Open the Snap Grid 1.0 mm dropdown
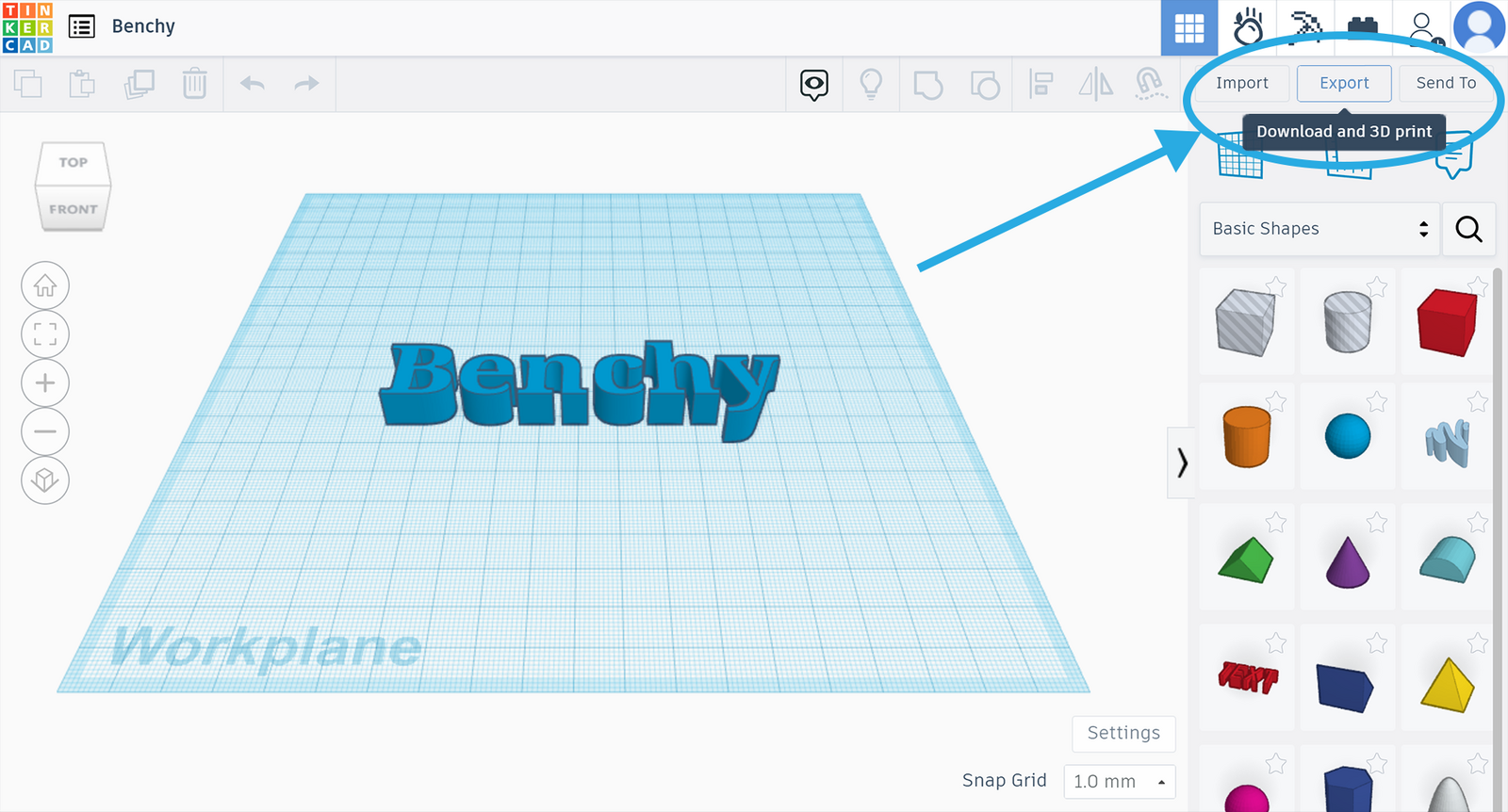This screenshot has width=1508, height=812. (1120, 782)
